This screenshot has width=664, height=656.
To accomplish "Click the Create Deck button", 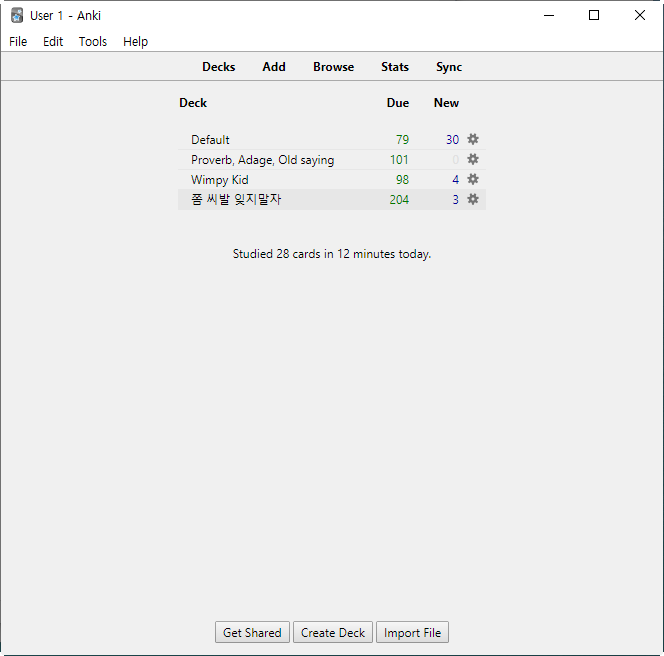I will coord(333,632).
